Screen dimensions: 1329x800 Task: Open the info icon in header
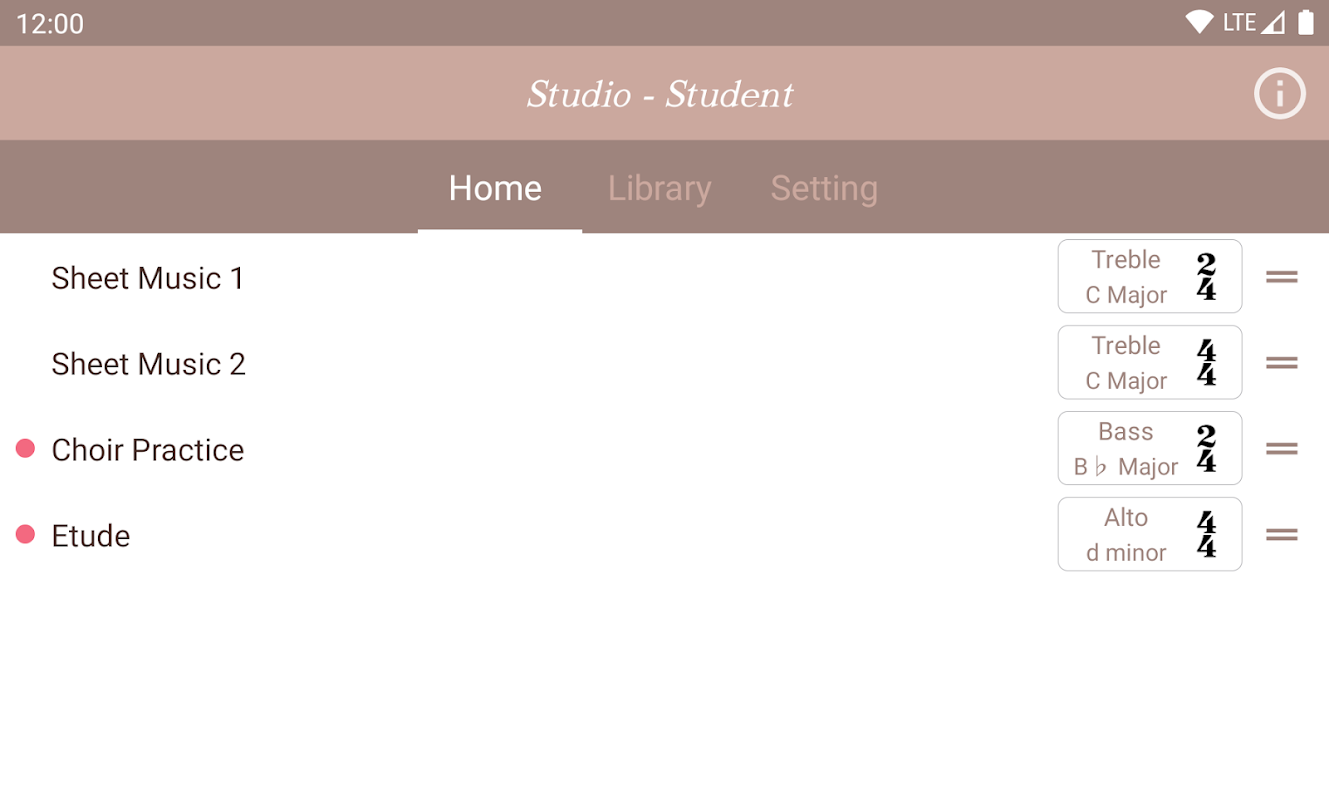1280,94
